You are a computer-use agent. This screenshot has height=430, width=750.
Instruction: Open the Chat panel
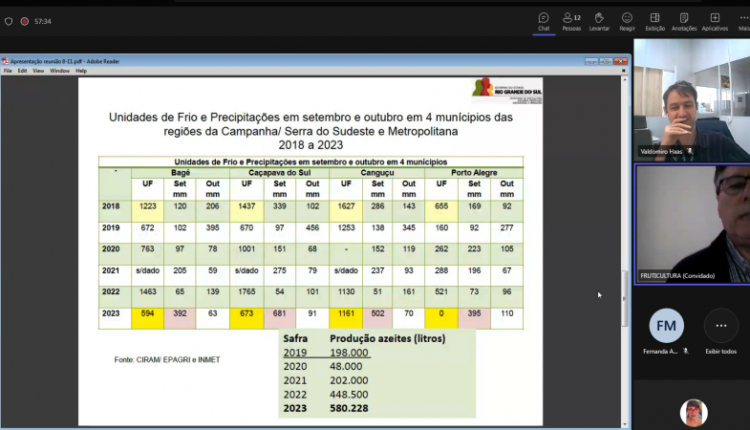click(x=543, y=20)
